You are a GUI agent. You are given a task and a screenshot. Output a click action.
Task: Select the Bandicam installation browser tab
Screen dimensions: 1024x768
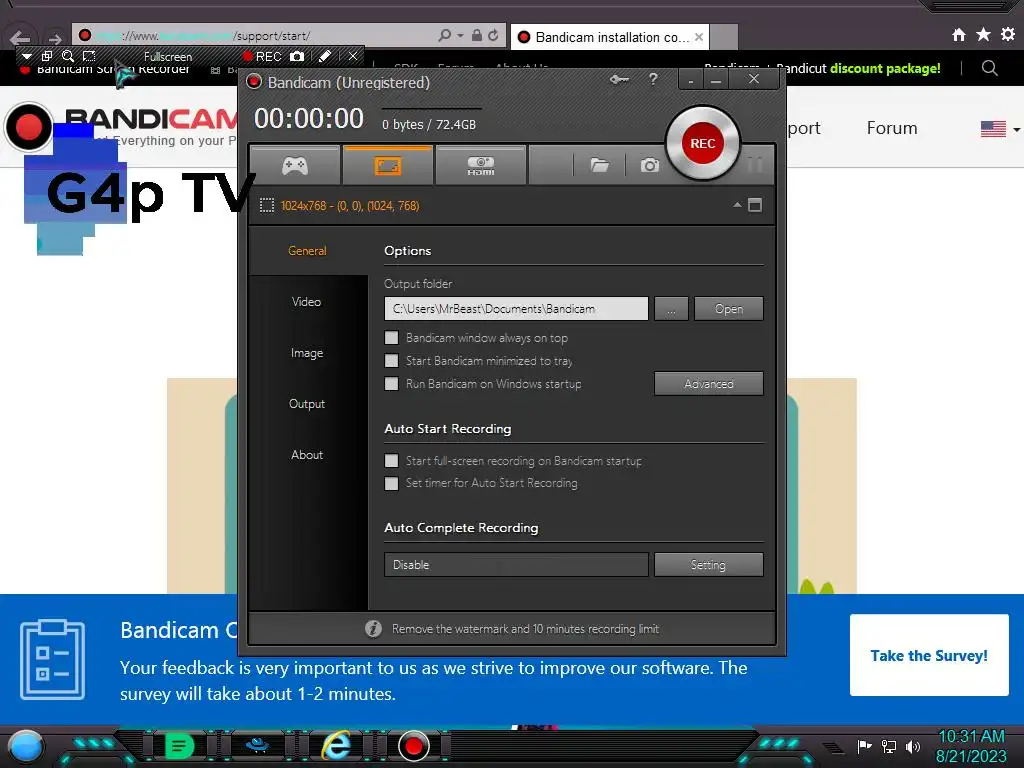[610, 37]
